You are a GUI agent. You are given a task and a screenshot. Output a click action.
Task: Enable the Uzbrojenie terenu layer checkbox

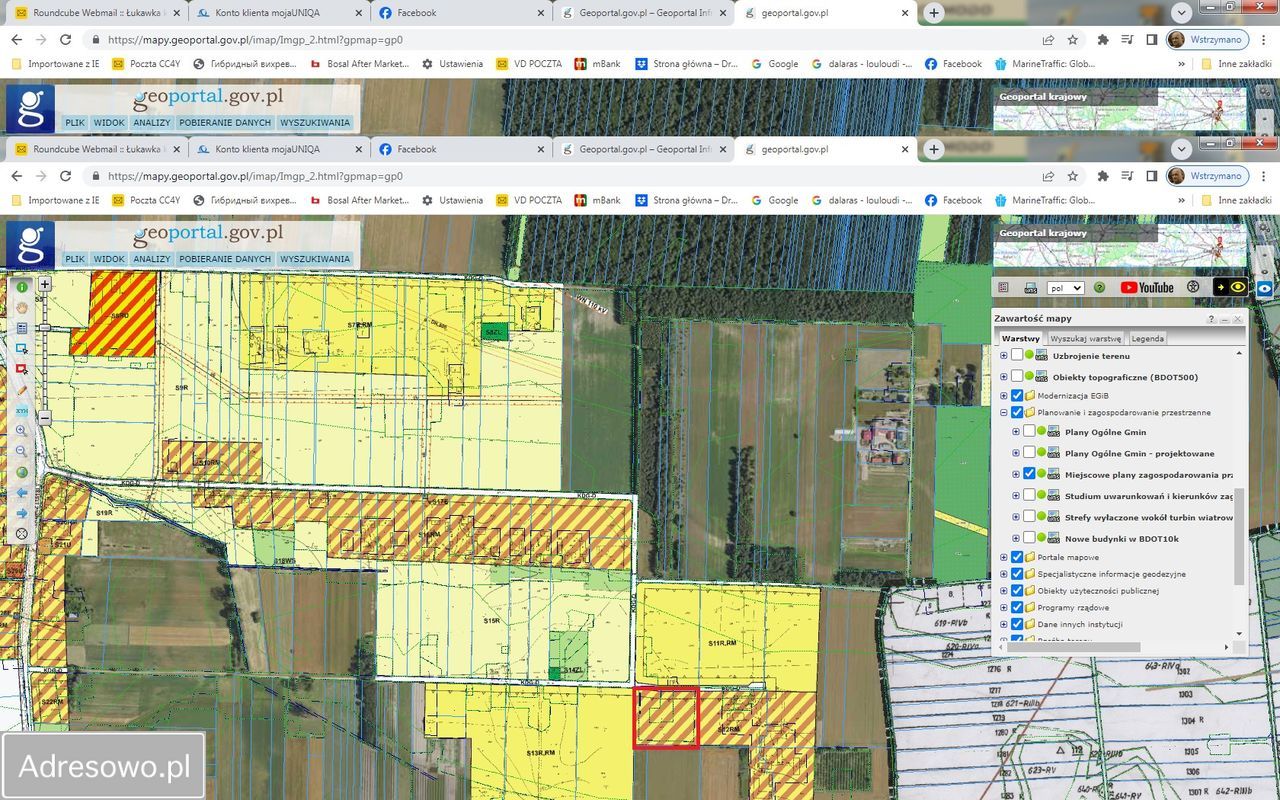coord(1017,355)
